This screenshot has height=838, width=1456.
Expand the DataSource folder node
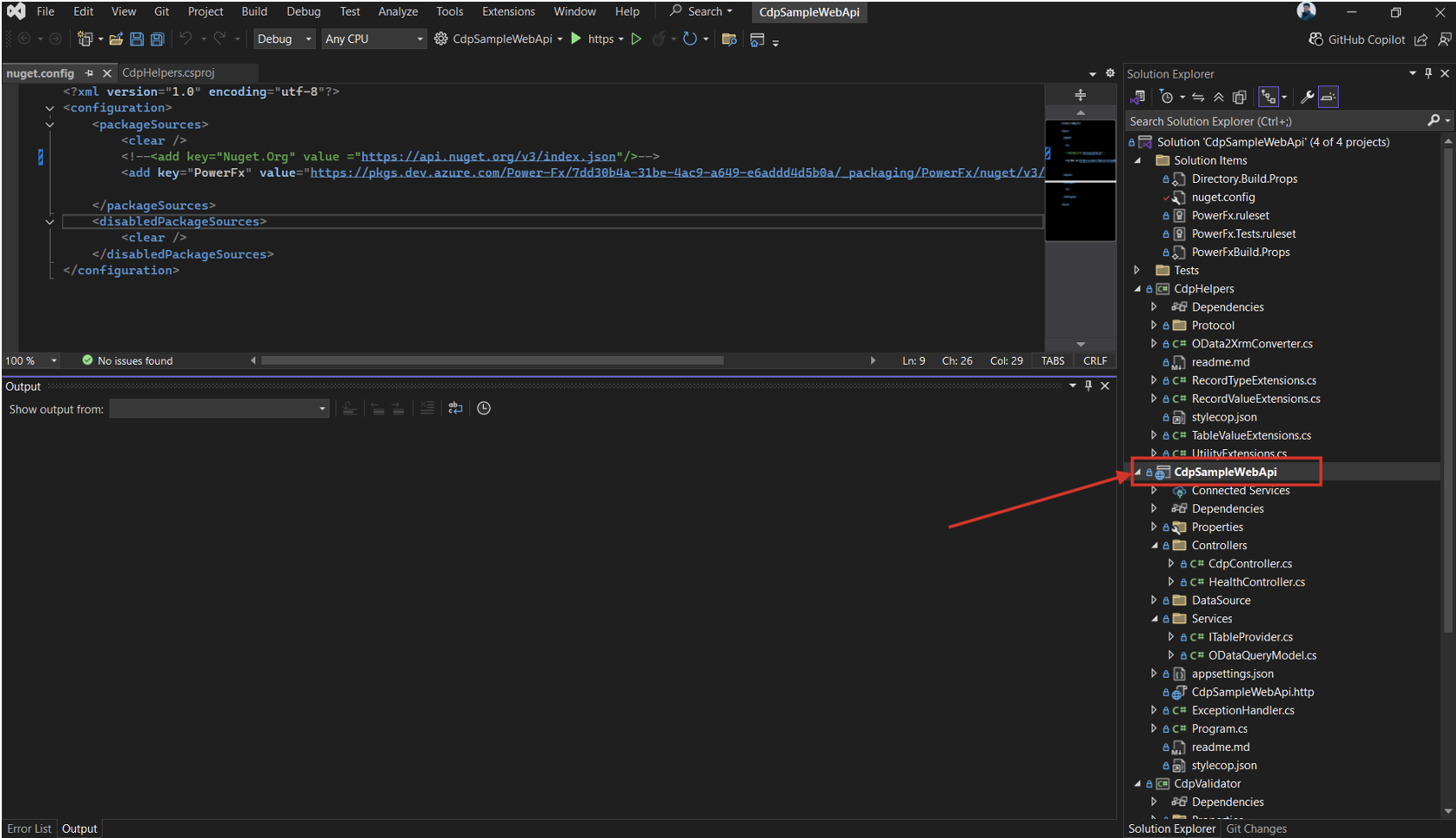pyautogui.click(x=1154, y=600)
